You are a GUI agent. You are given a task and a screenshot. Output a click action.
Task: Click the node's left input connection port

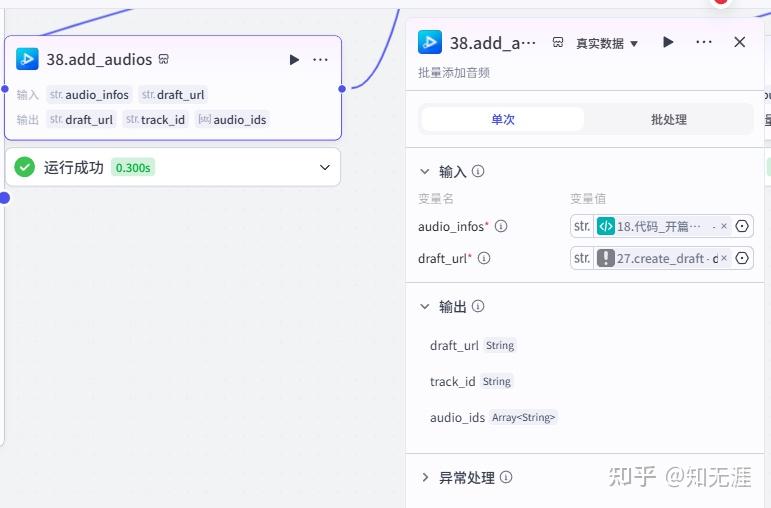tap(5, 89)
